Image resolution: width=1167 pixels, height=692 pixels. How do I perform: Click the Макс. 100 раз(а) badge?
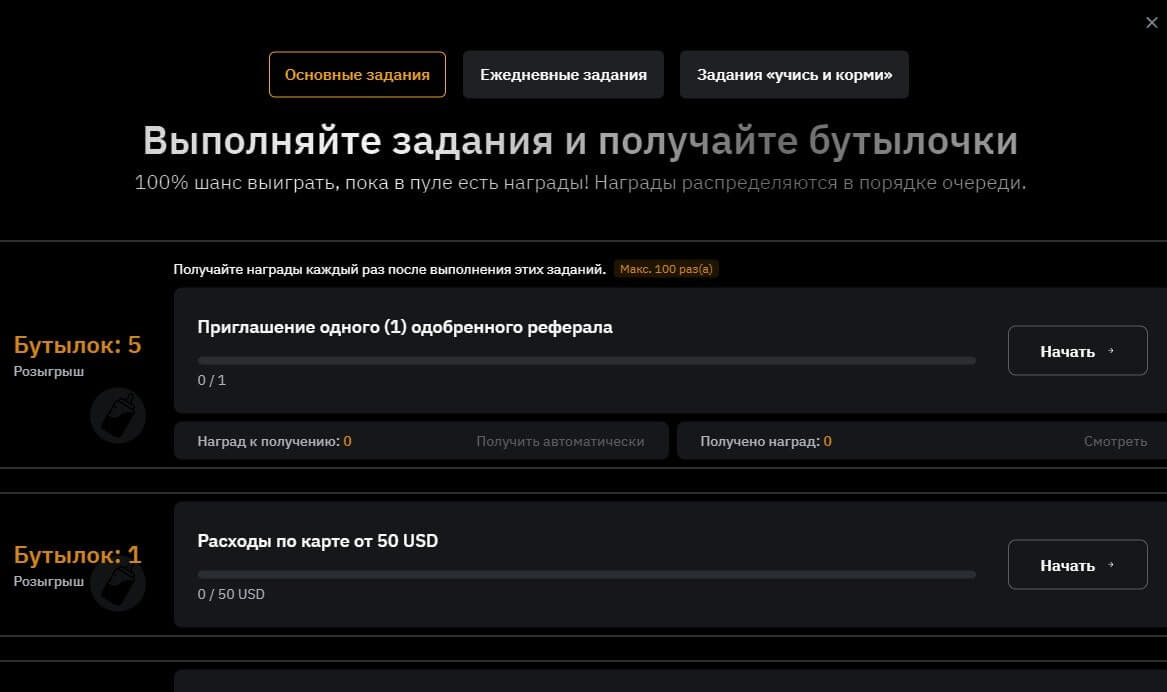pos(667,269)
